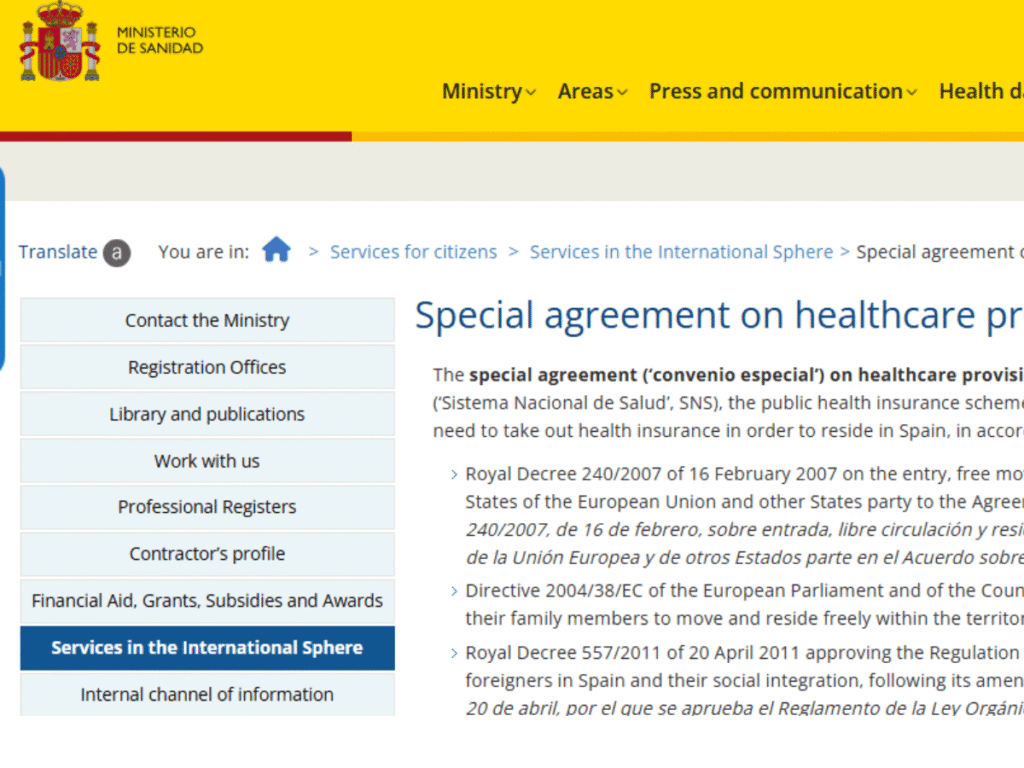
Task: Follow the 'Services for citizens' breadcrumb link
Action: 413,252
